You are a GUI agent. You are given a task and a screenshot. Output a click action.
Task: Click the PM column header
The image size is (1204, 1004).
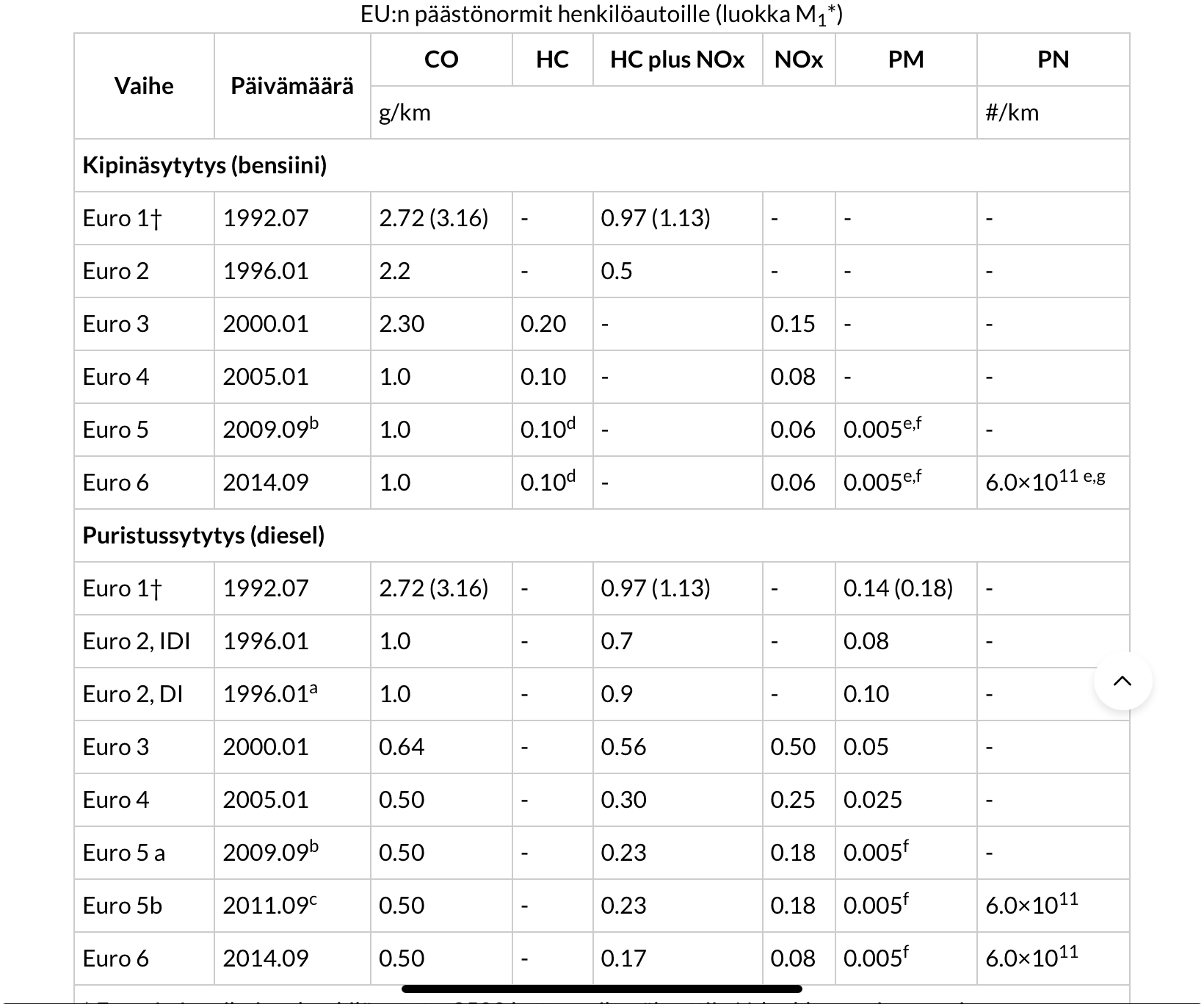[x=906, y=59]
